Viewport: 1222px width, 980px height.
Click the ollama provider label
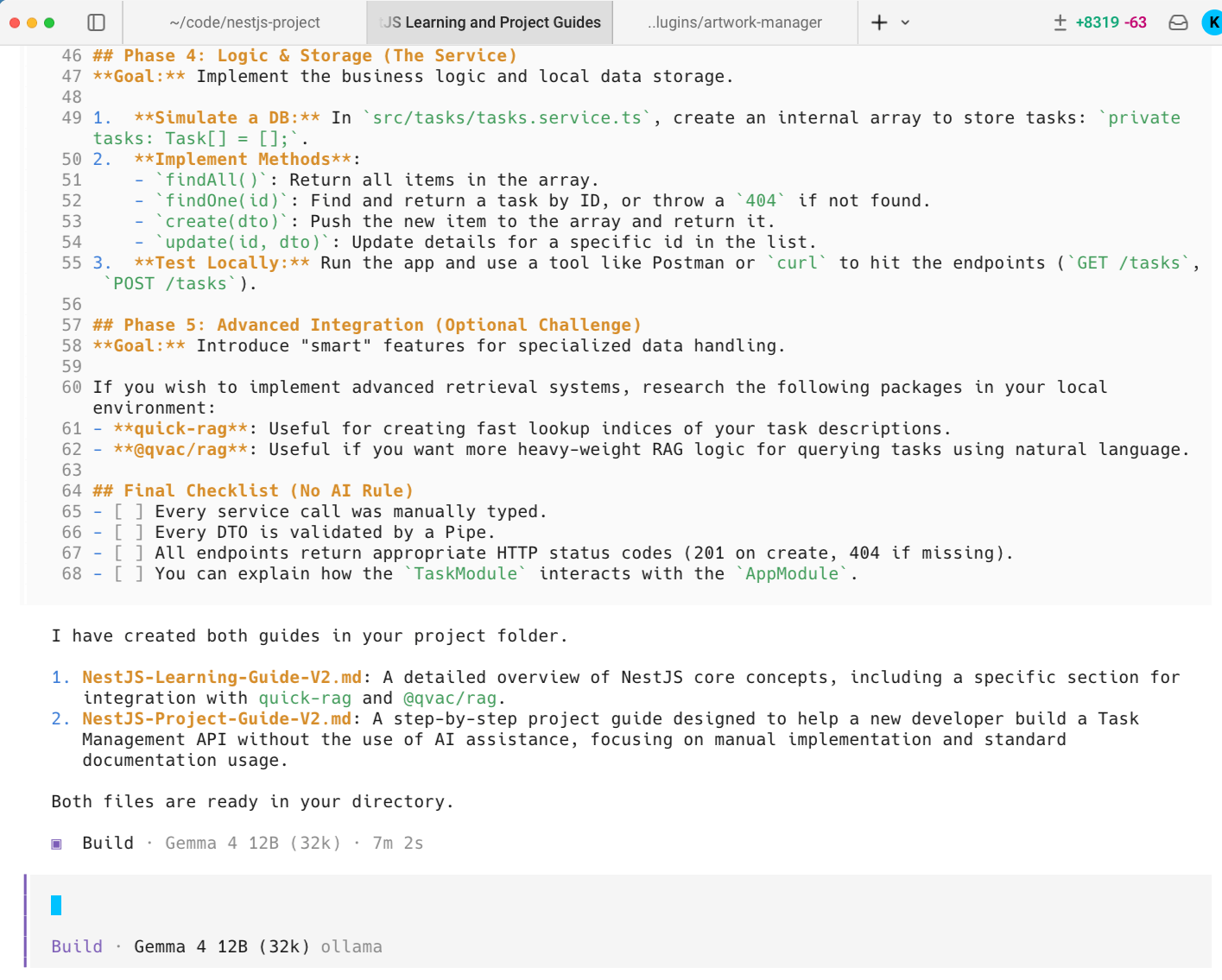click(351, 946)
